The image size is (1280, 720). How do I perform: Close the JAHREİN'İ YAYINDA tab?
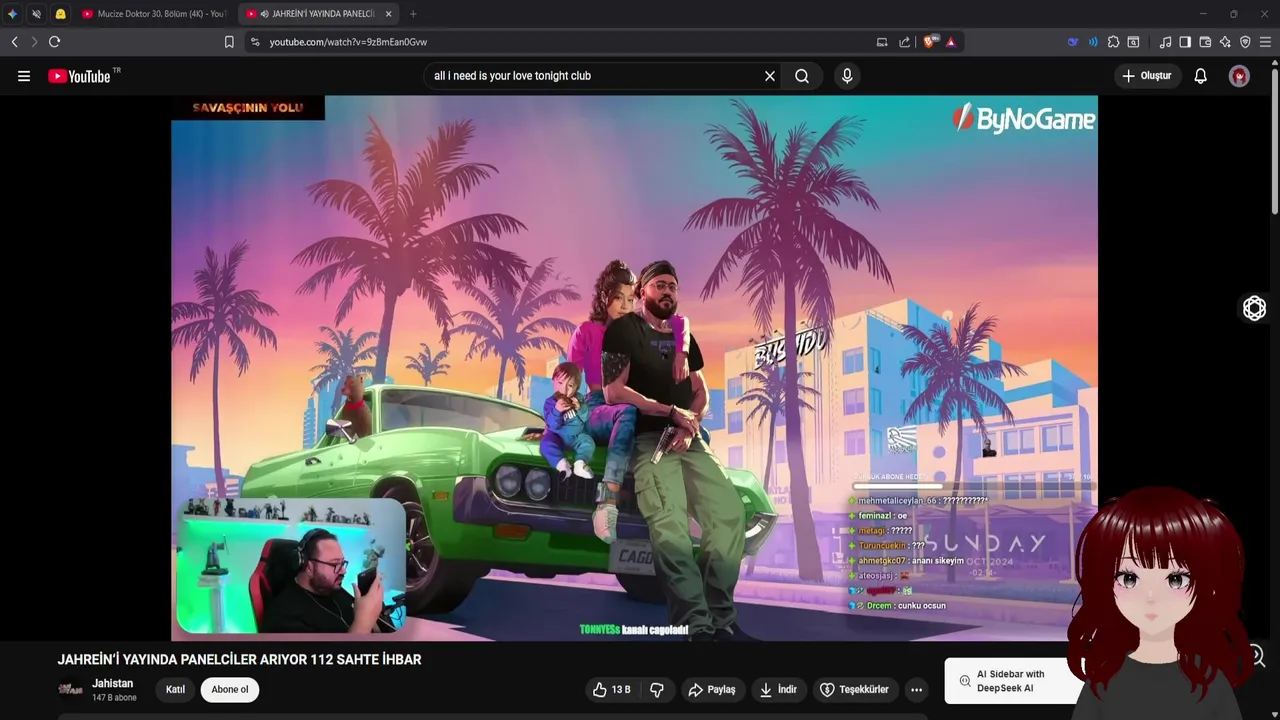pos(388,14)
